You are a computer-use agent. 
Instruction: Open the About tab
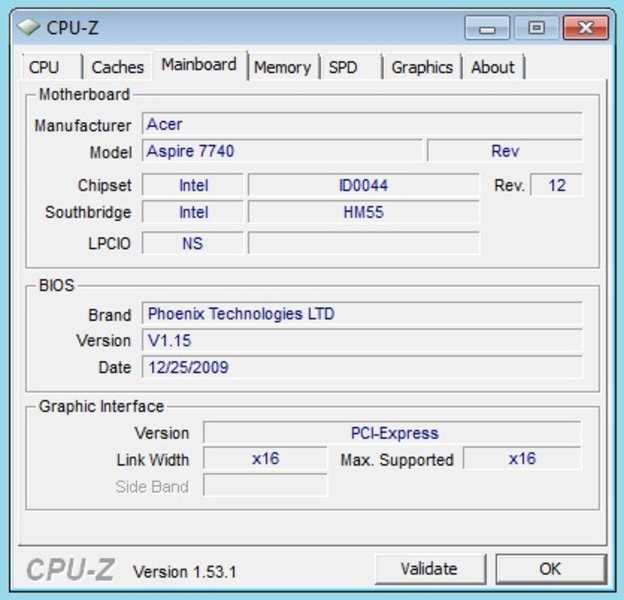coord(493,67)
